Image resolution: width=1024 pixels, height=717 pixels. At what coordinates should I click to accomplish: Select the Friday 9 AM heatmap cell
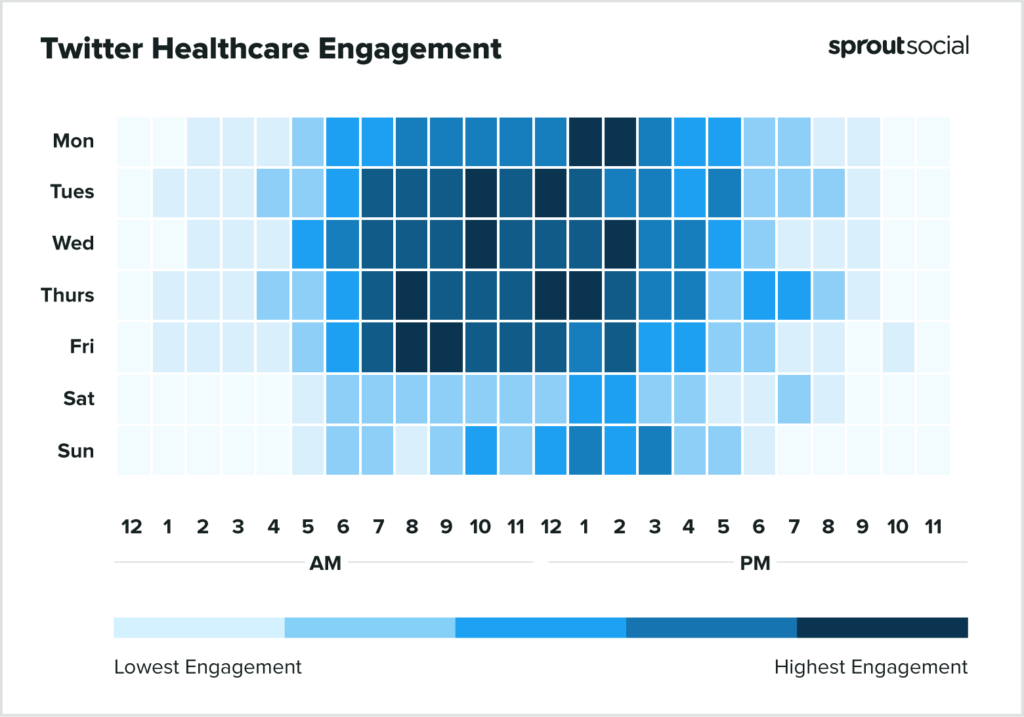pyautogui.click(x=446, y=347)
